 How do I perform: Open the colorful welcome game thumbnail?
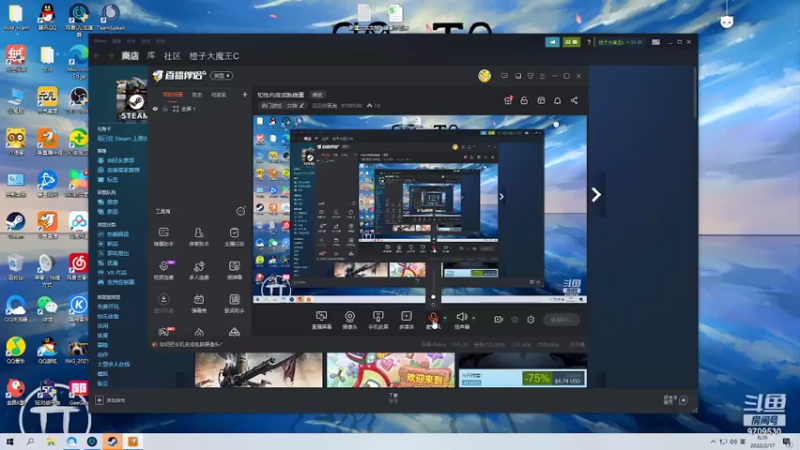point(390,370)
